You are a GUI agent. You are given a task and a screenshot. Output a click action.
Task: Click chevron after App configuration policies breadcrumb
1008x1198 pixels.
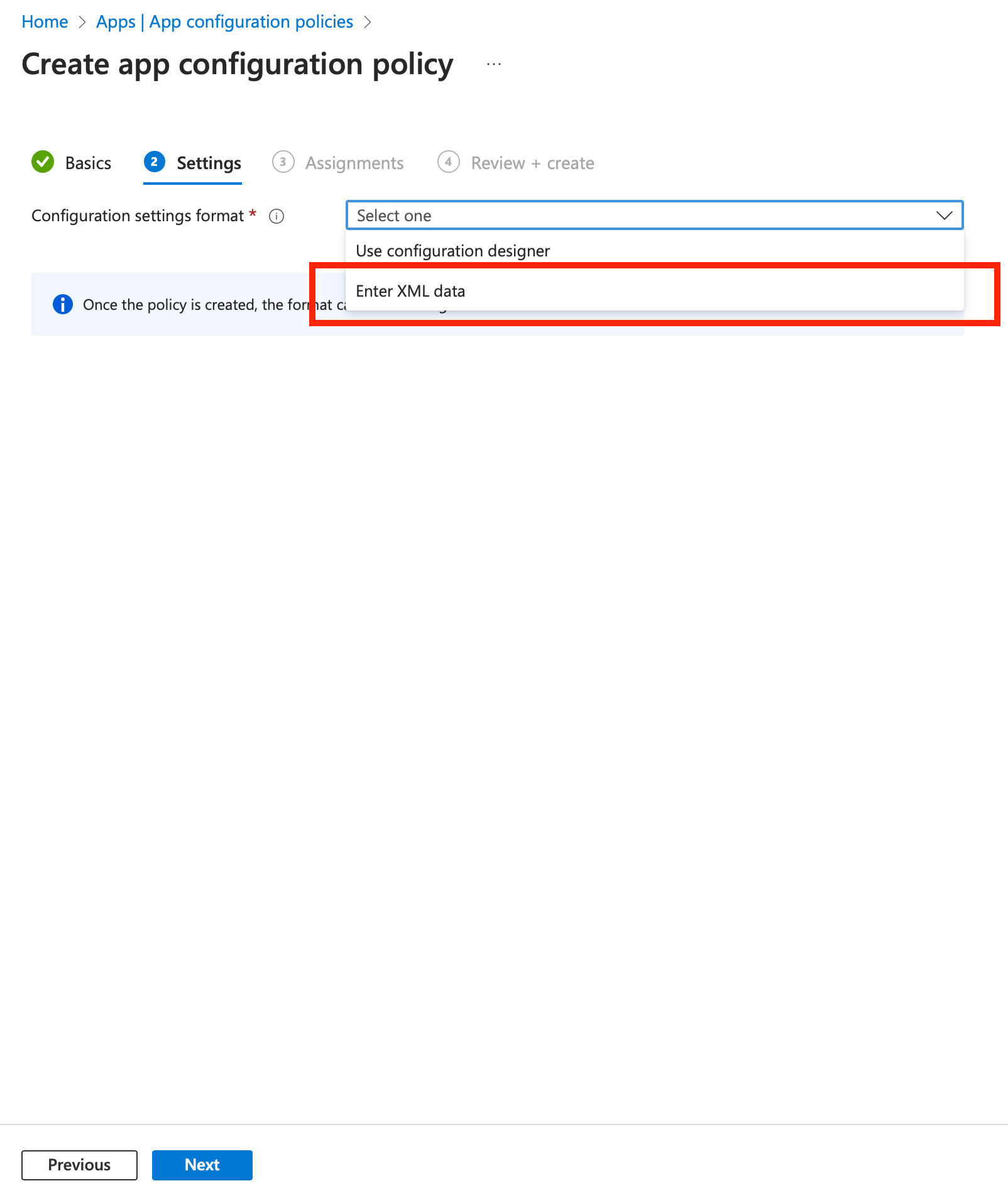click(x=368, y=22)
